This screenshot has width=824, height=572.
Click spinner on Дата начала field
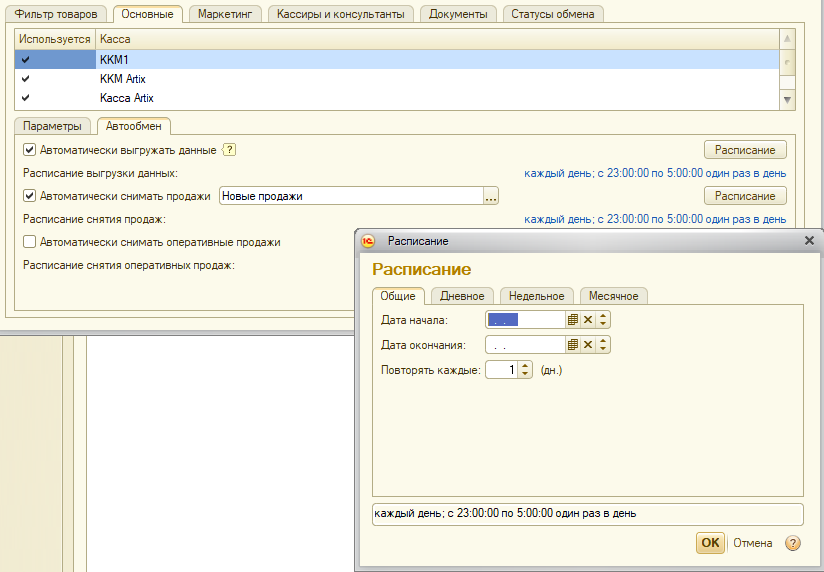point(603,320)
